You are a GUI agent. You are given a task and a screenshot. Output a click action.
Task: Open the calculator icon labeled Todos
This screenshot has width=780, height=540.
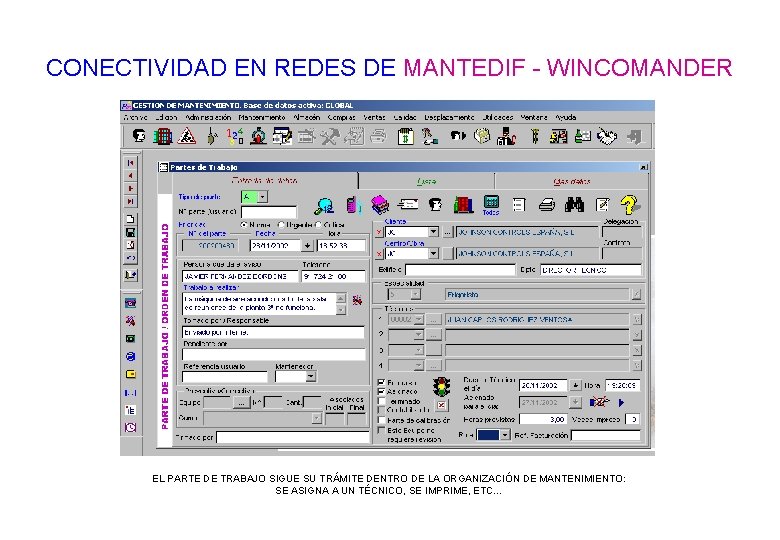click(491, 204)
